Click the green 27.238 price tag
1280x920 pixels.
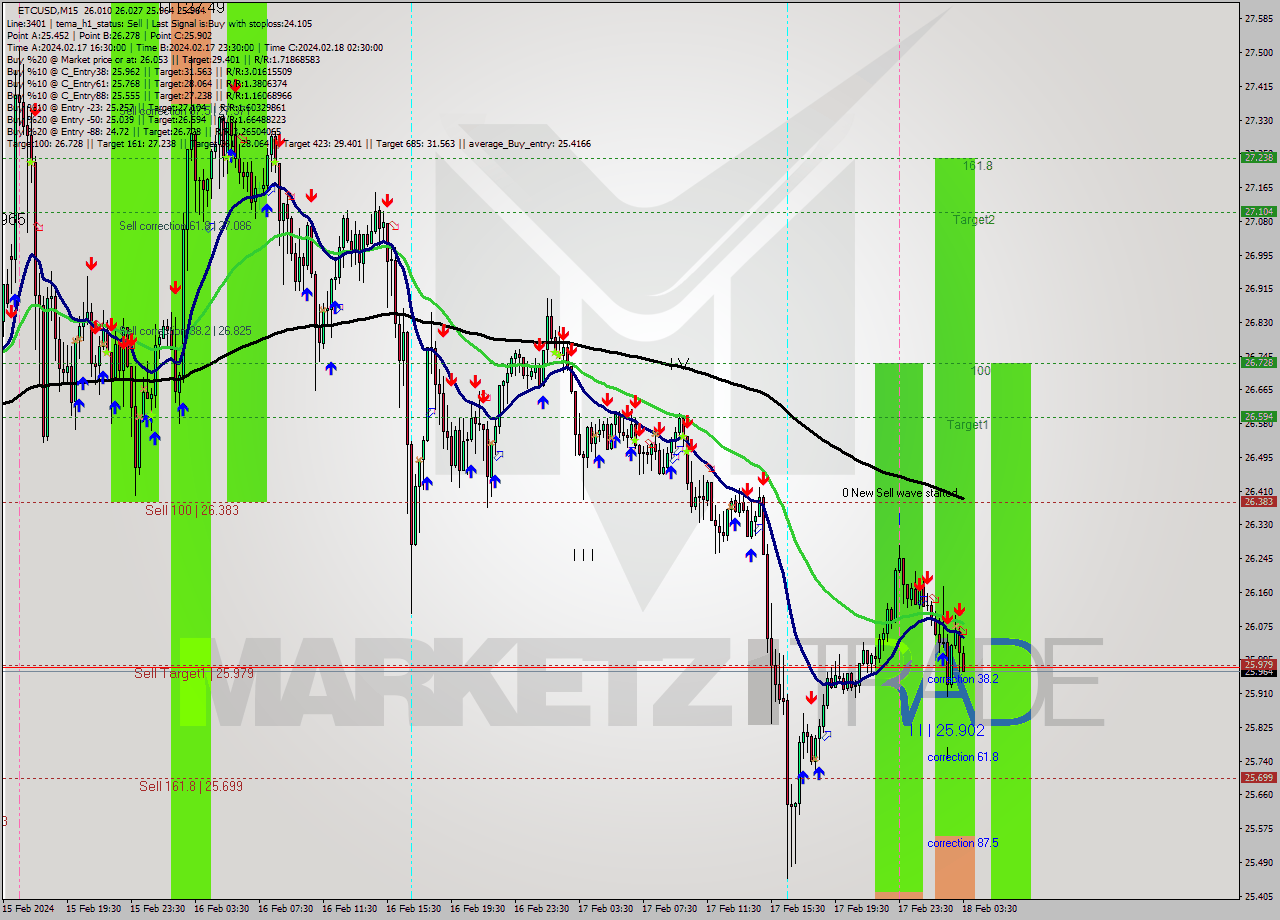click(x=1258, y=157)
